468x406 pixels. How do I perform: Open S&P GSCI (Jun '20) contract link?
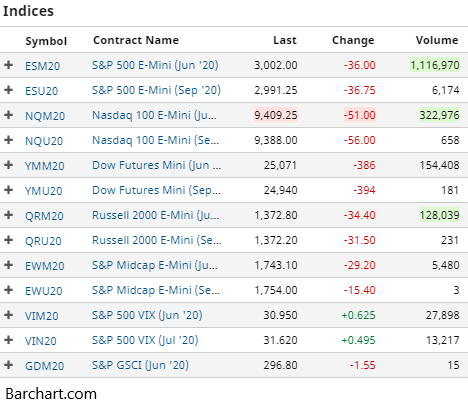tap(140, 365)
